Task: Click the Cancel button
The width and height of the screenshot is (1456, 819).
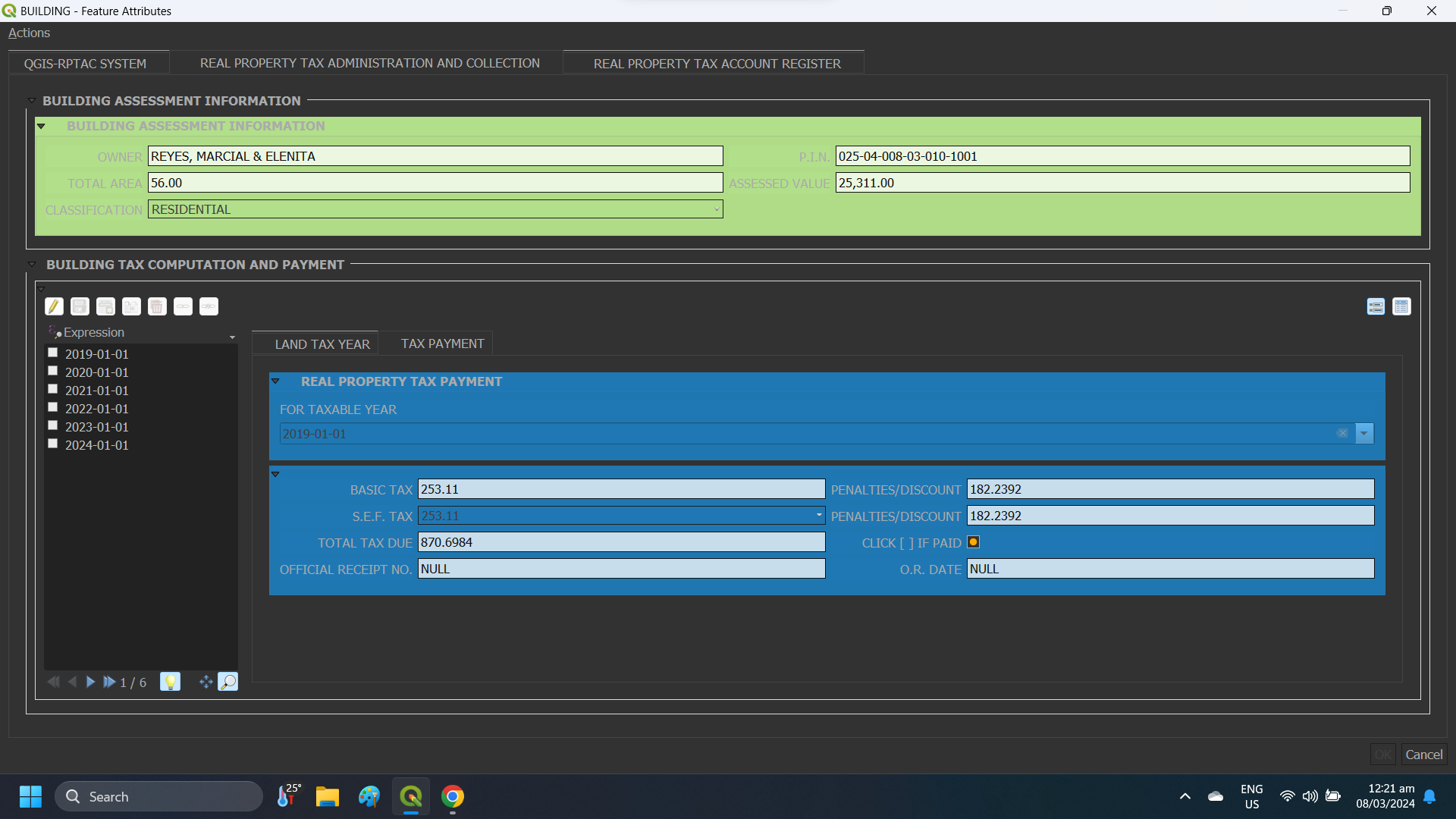Action: [1423, 754]
